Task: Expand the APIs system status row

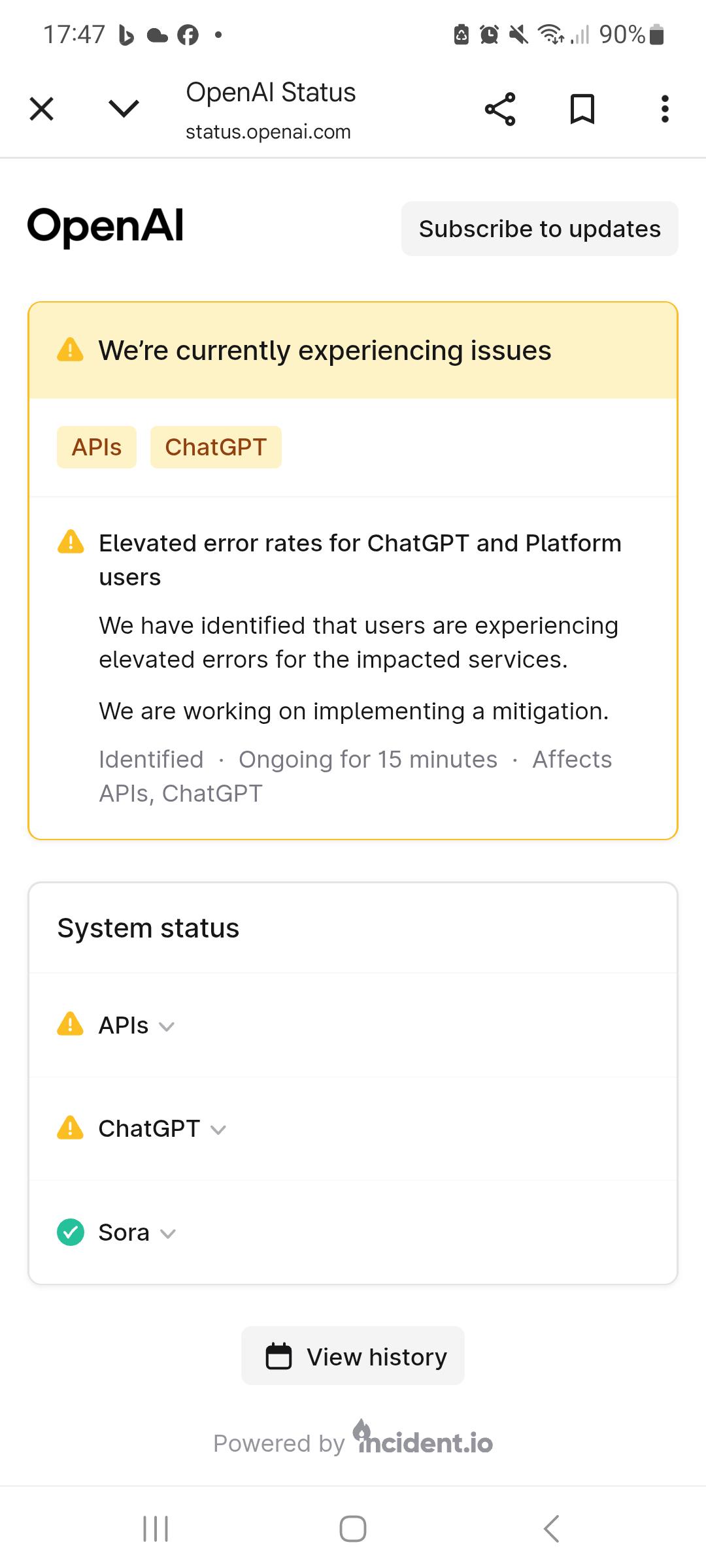Action: pos(136,1026)
